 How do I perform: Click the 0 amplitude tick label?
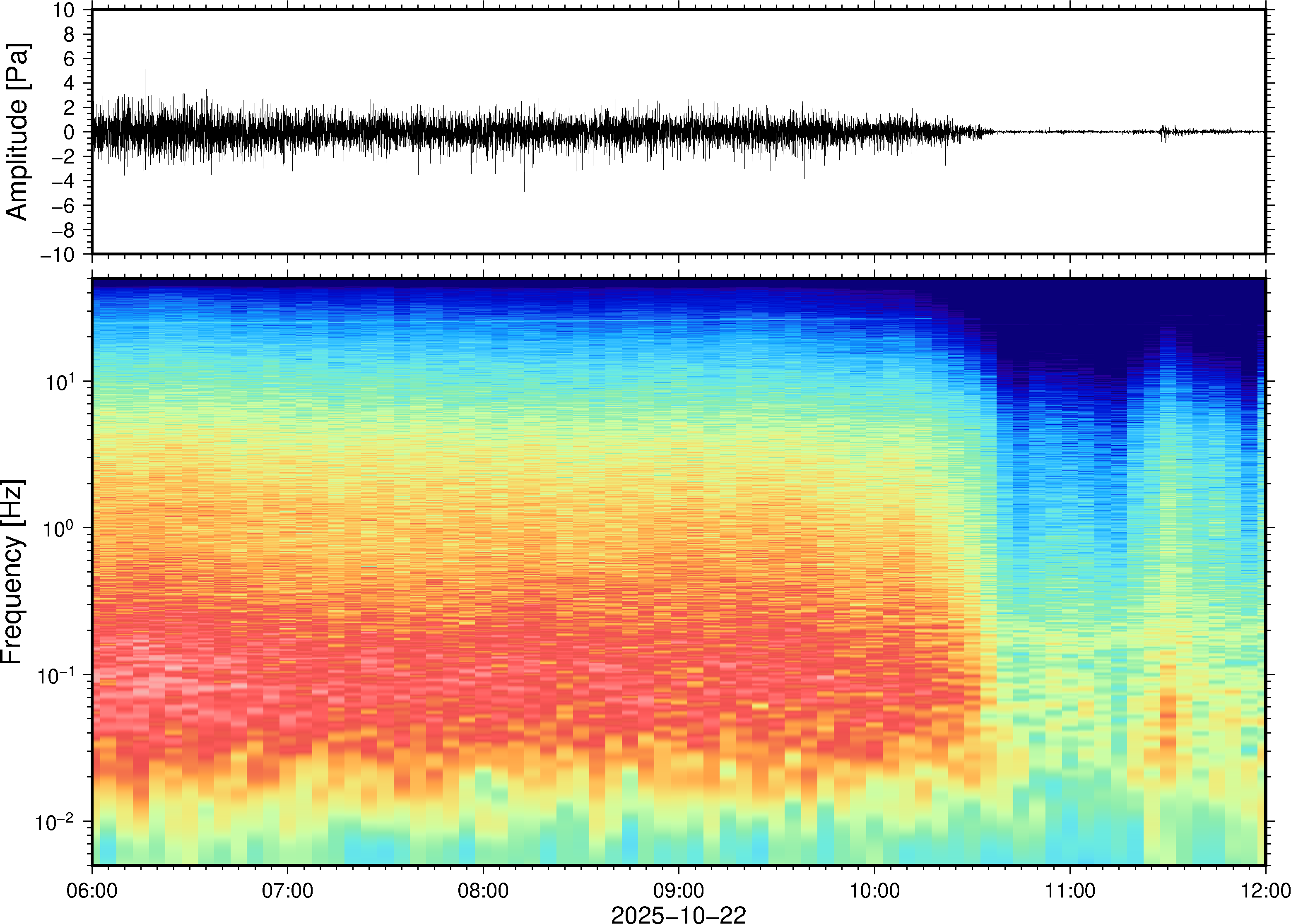[70, 132]
